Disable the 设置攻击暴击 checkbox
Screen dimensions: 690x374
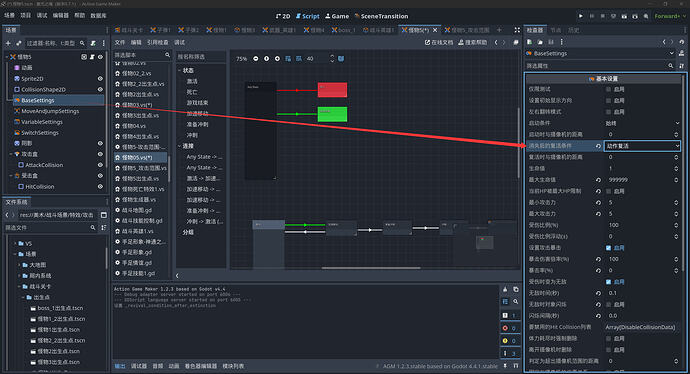[608, 248]
